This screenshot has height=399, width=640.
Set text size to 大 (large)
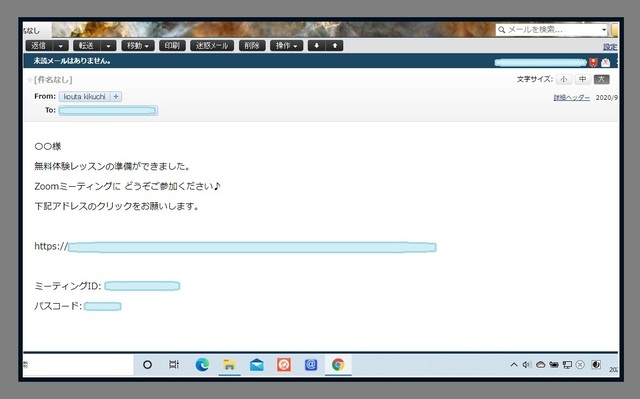(601, 79)
